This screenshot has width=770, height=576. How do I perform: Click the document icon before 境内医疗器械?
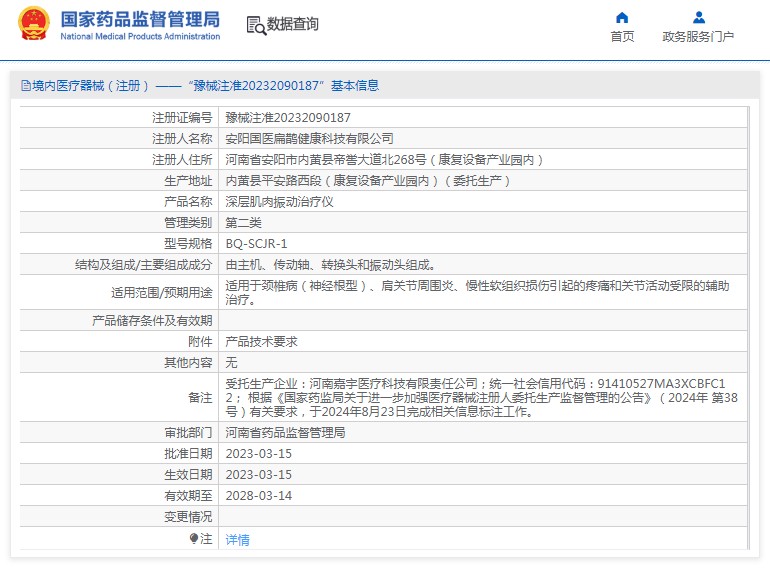point(25,87)
